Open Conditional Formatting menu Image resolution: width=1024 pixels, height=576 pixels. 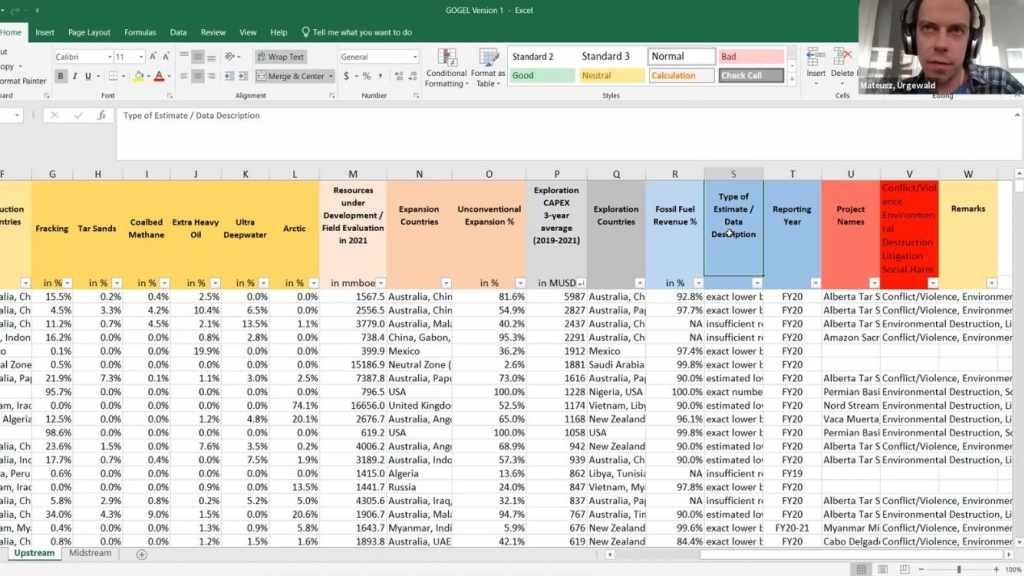(446, 68)
